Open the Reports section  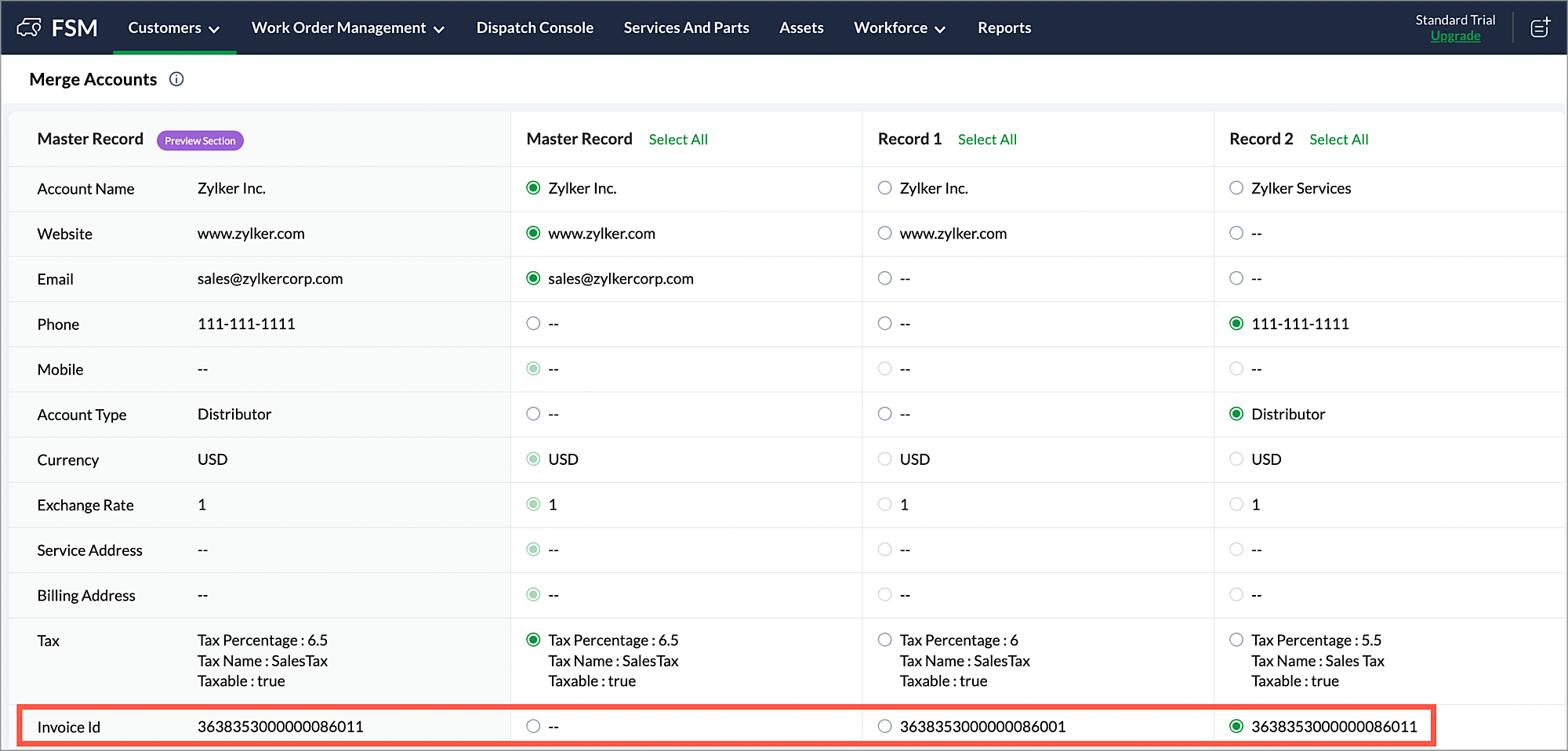1004,28
